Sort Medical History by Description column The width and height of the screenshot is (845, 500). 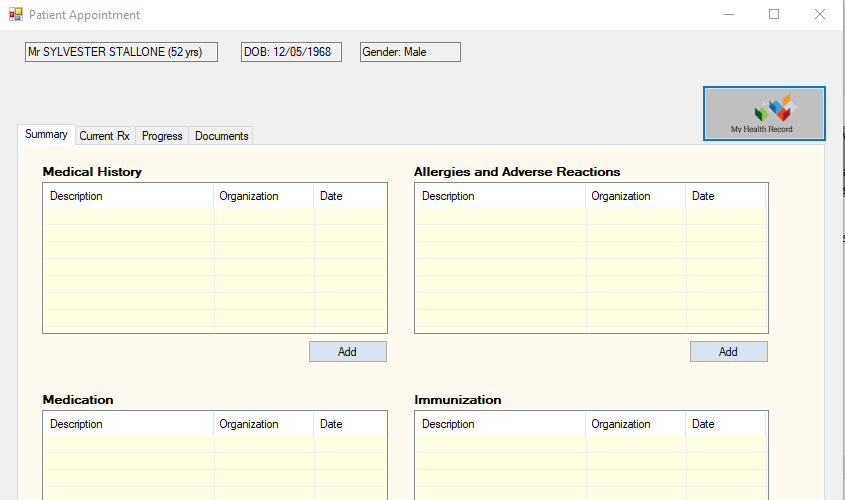(128, 196)
